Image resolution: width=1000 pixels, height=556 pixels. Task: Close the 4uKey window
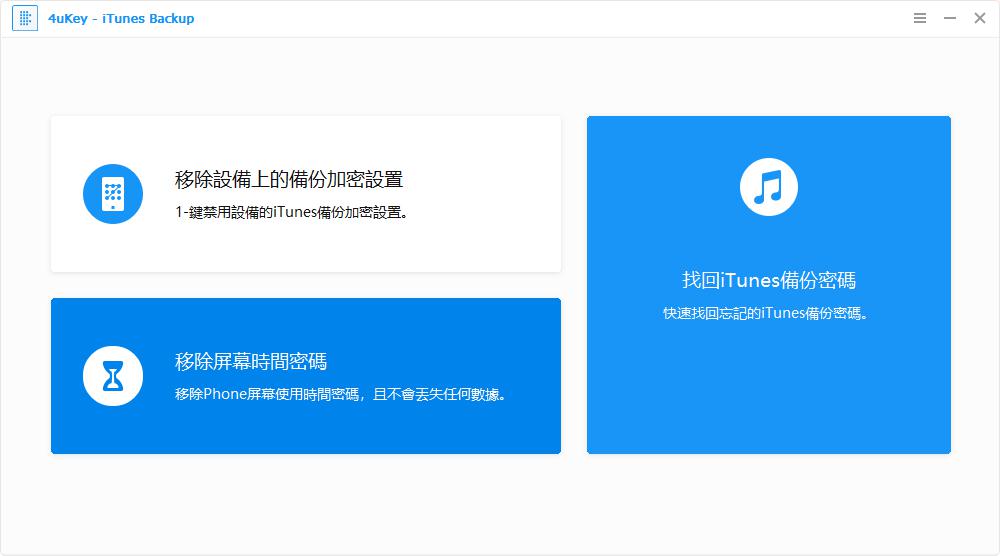[x=980, y=18]
